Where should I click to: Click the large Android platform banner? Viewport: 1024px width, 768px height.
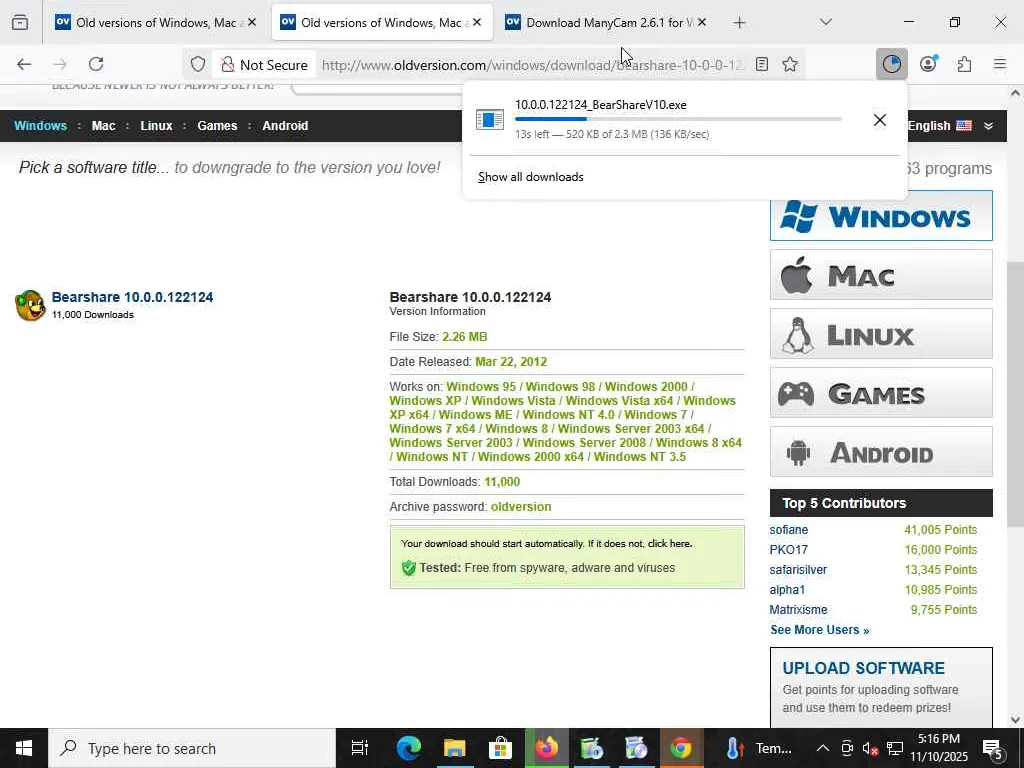pyautogui.click(x=881, y=451)
